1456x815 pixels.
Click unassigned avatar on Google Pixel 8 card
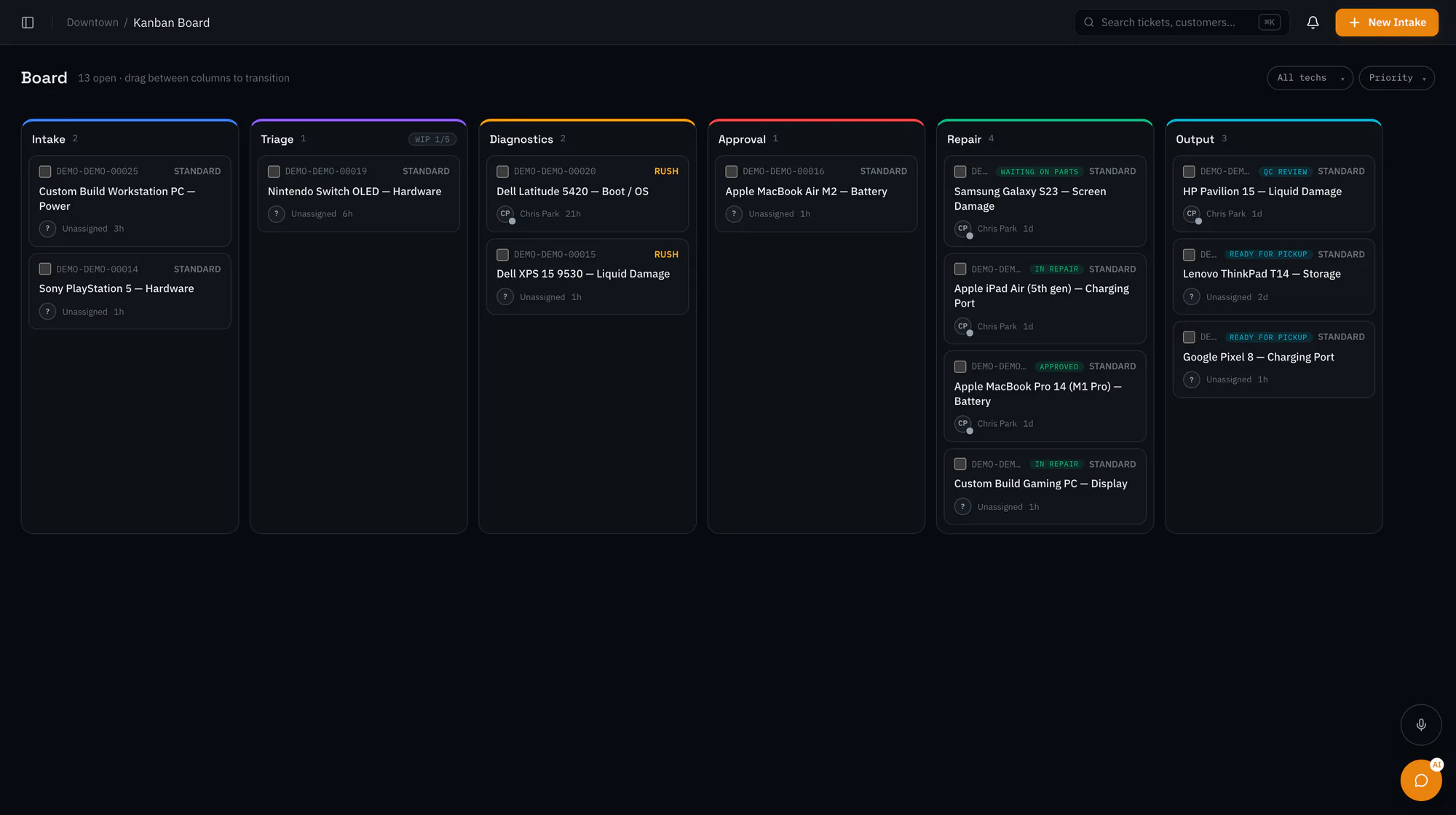pos(1191,379)
